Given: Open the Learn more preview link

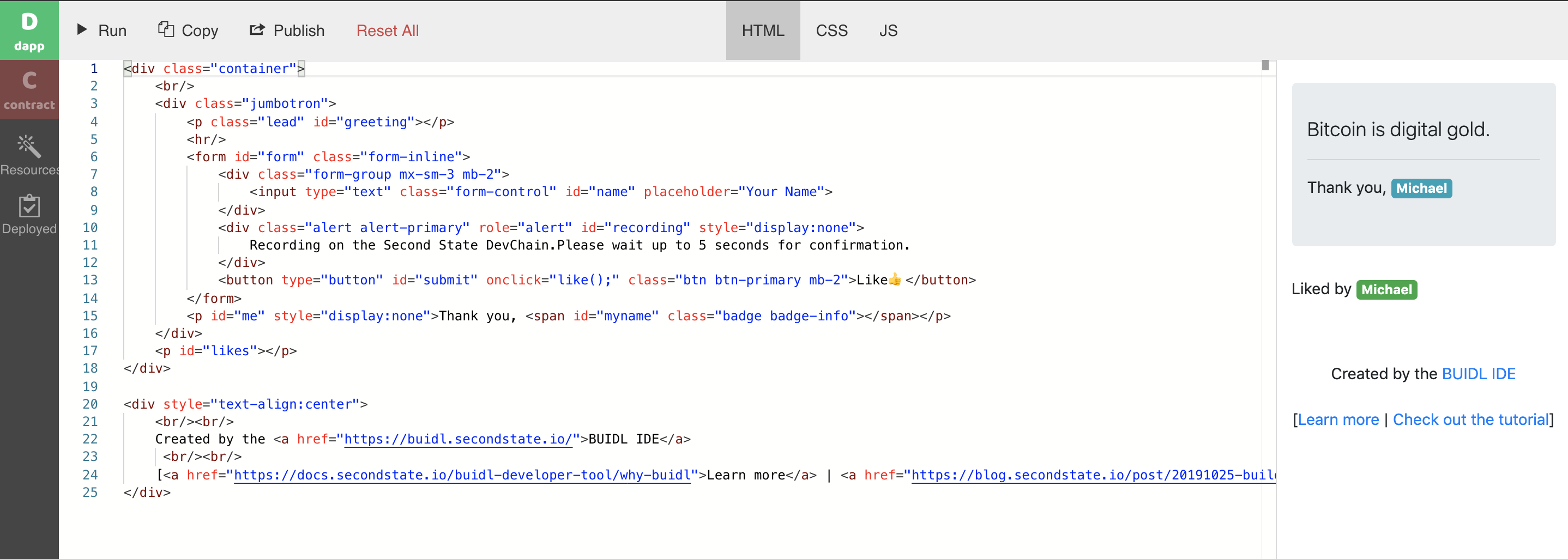Looking at the screenshot, I should pyautogui.click(x=1338, y=420).
